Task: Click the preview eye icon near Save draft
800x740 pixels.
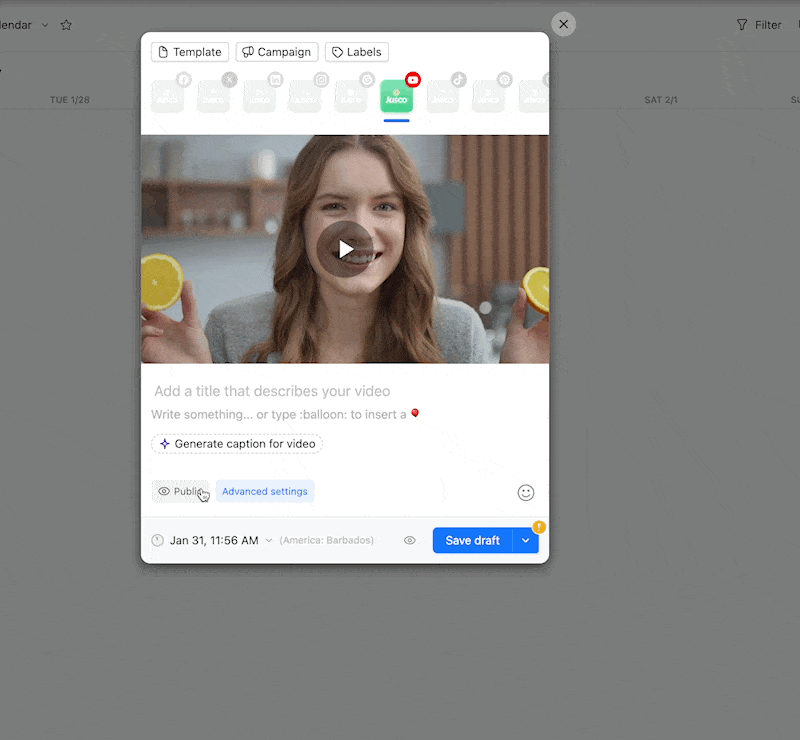Action: coord(410,540)
